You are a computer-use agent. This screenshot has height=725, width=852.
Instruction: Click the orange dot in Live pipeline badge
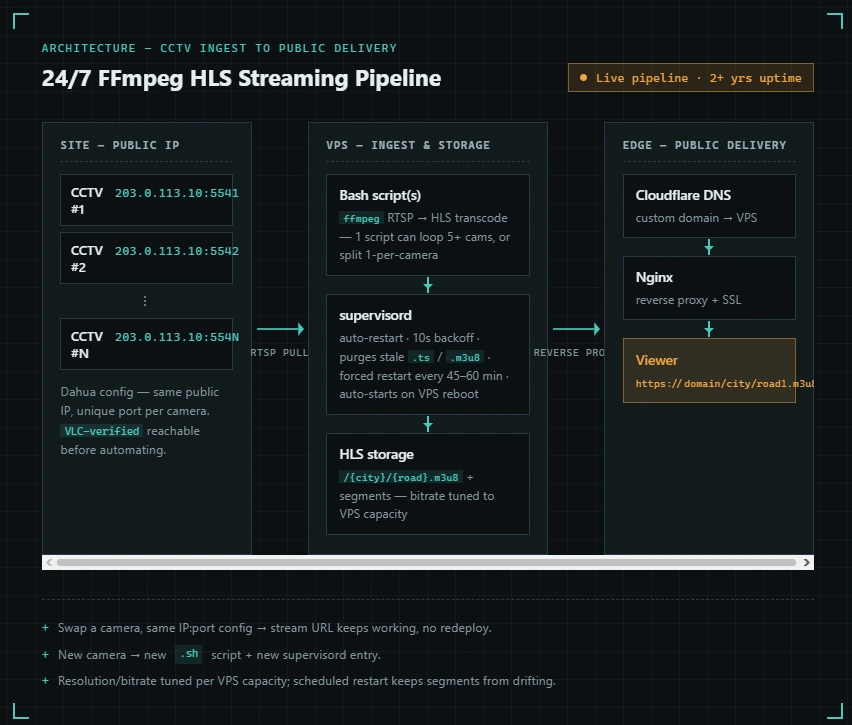[583, 78]
